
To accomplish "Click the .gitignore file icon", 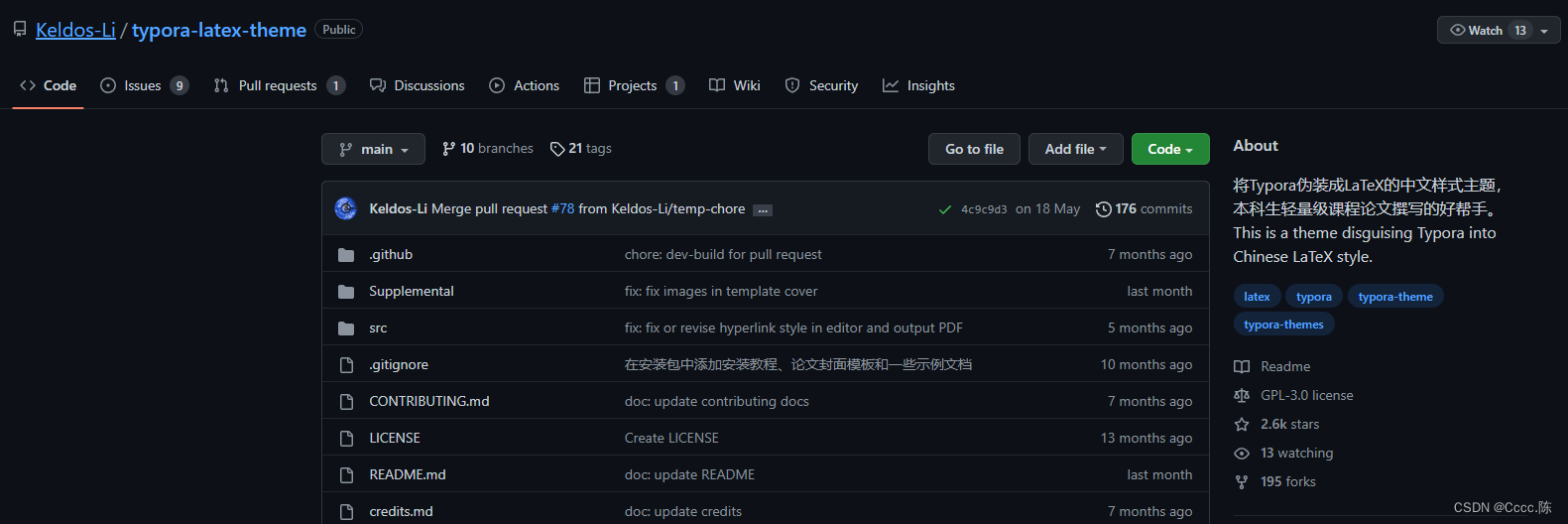I will (346, 365).
